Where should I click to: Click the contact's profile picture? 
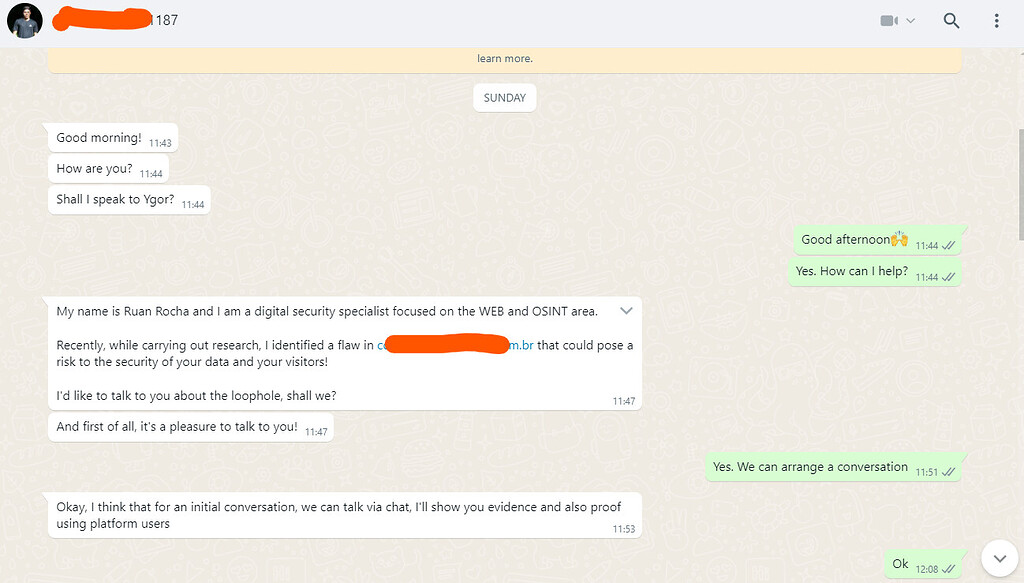click(x=24, y=20)
